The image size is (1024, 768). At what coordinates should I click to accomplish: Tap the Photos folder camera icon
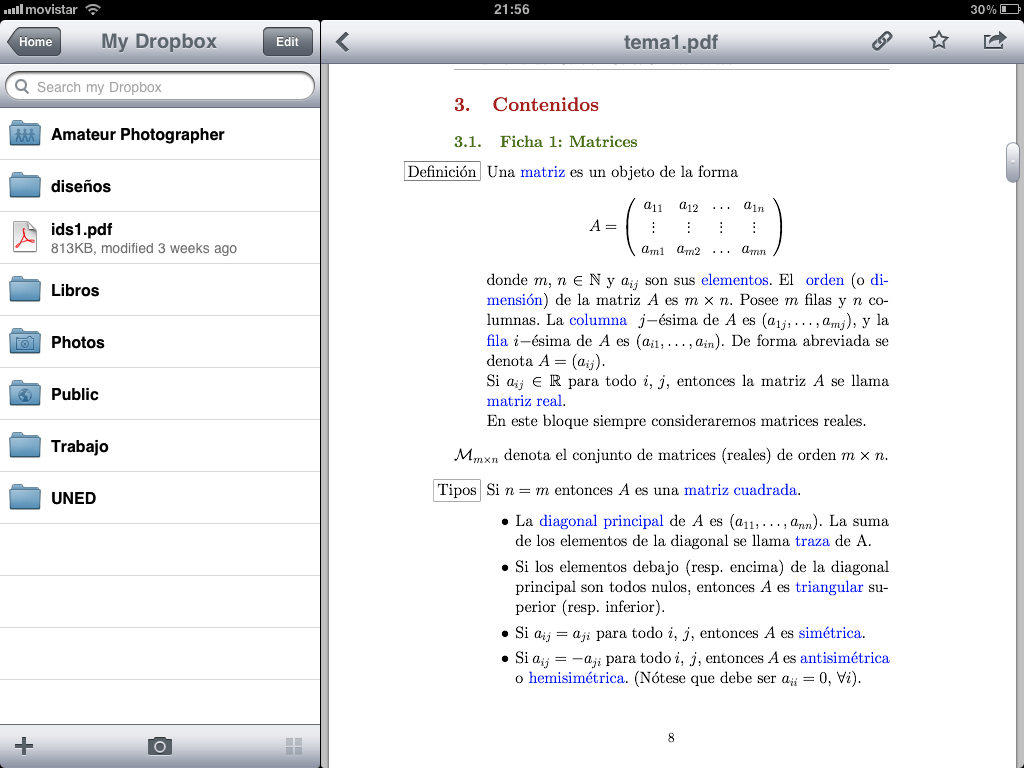[25, 342]
